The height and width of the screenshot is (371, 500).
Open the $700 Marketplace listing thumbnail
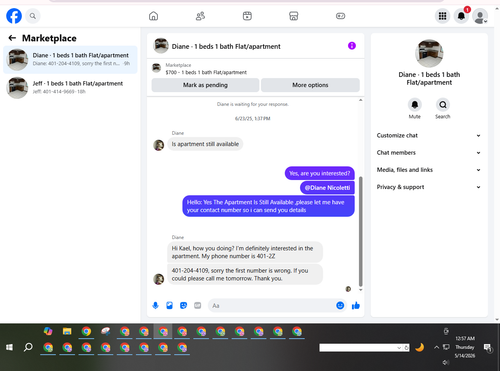click(x=156, y=68)
